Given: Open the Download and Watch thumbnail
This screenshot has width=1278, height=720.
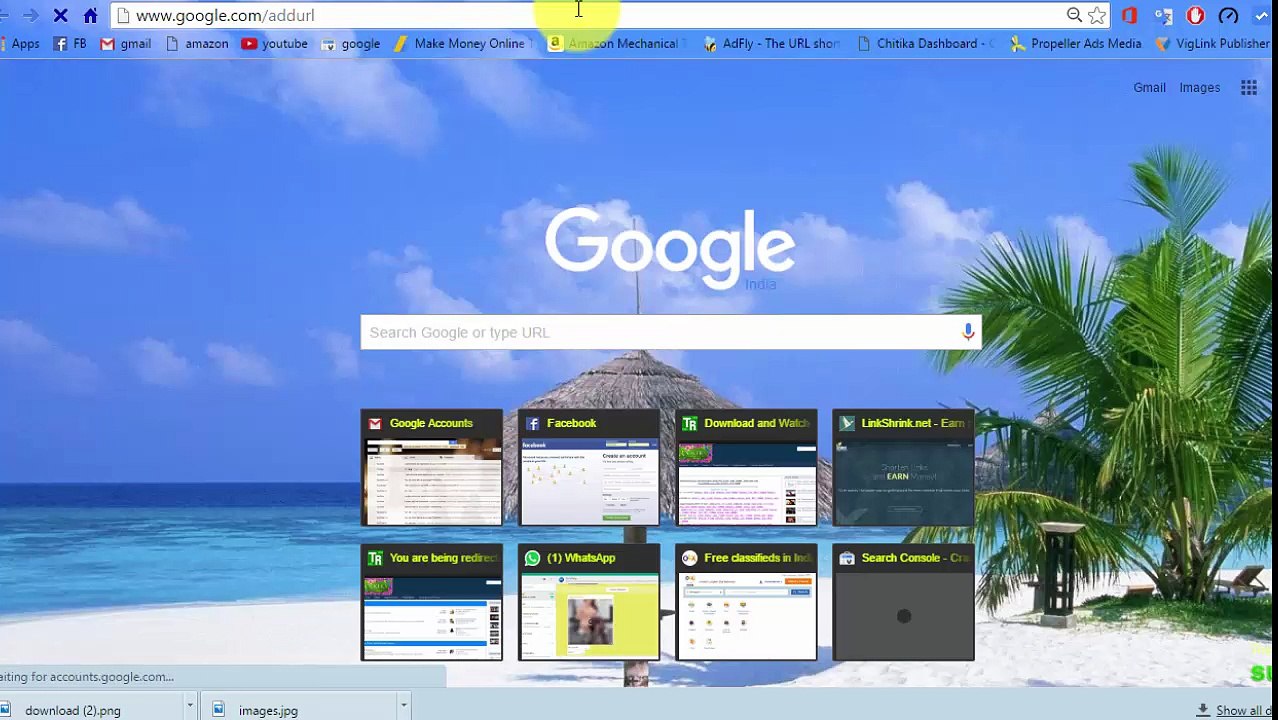Looking at the screenshot, I should pos(746,467).
